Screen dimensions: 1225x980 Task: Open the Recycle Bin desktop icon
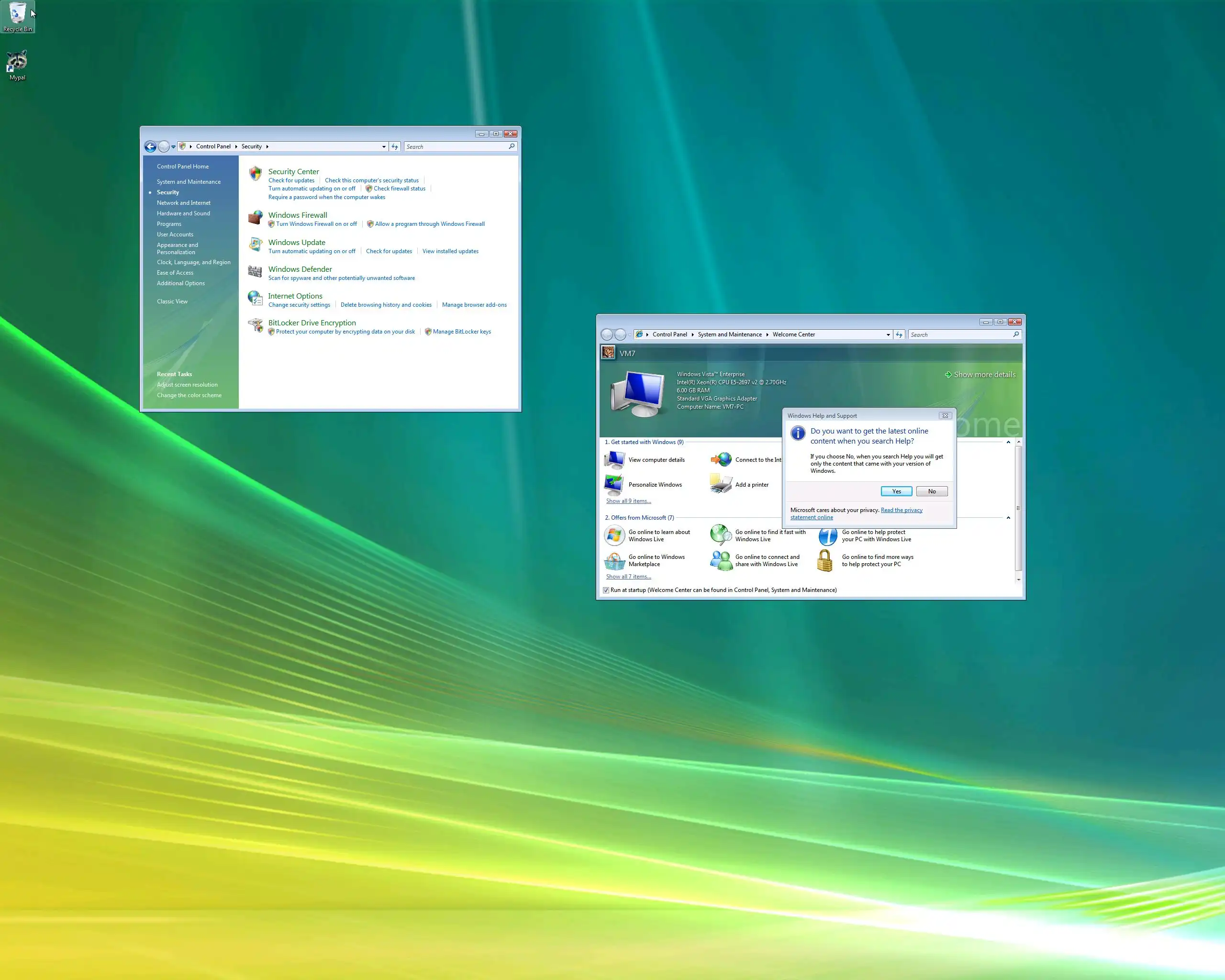pyautogui.click(x=18, y=16)
